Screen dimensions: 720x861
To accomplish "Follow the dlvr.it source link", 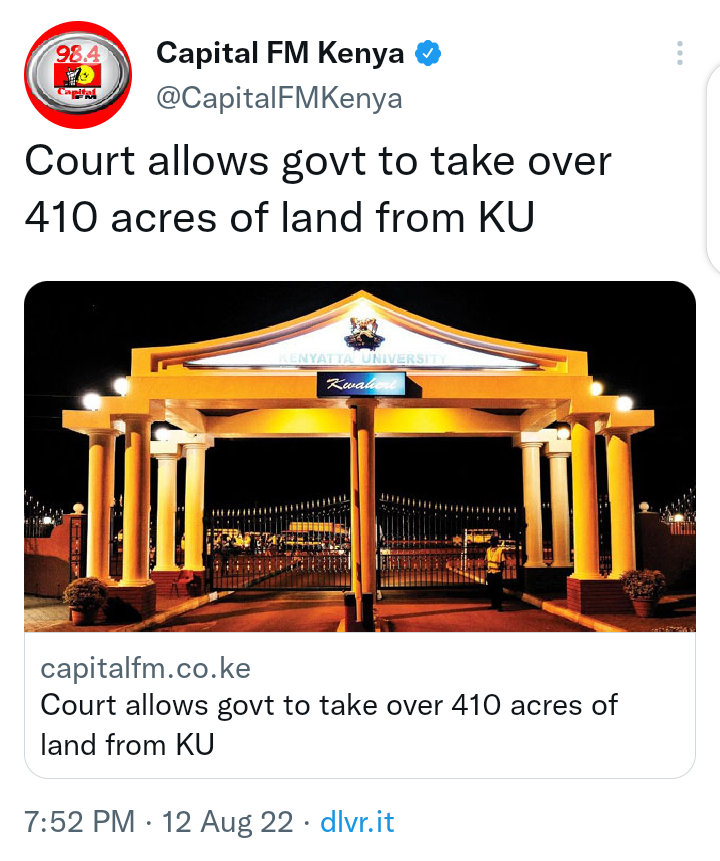I will coord(357,822).
